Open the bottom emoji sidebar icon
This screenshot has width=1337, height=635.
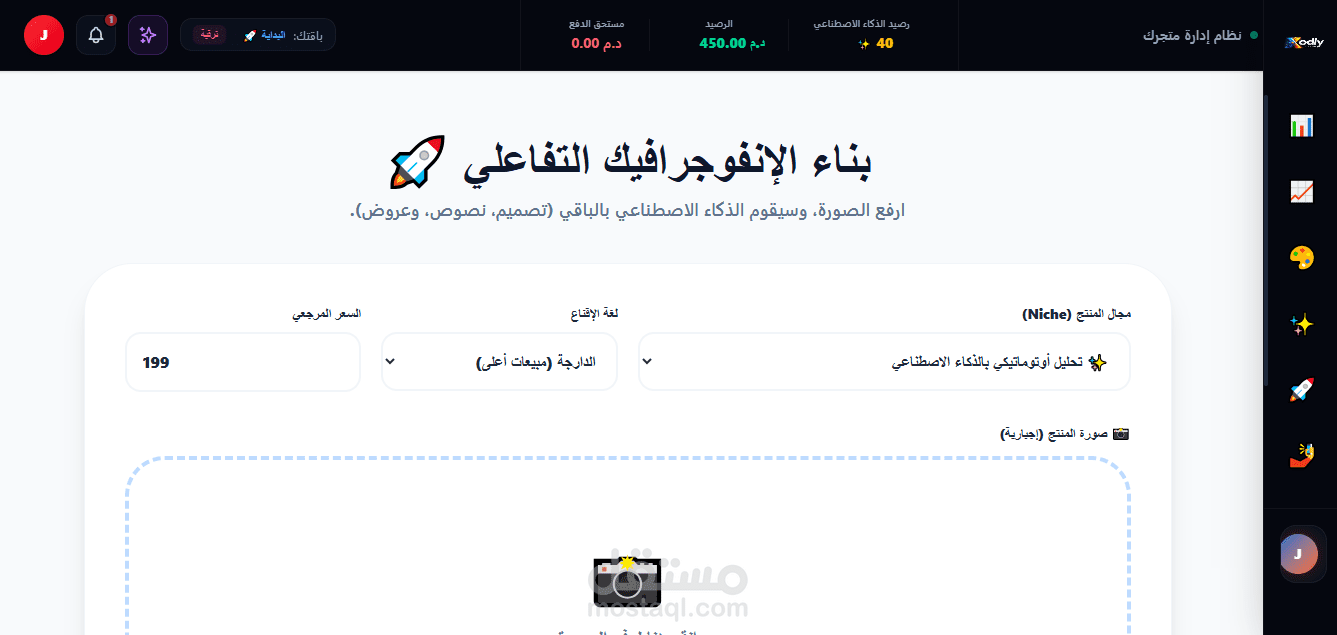tap(1301, 456)
